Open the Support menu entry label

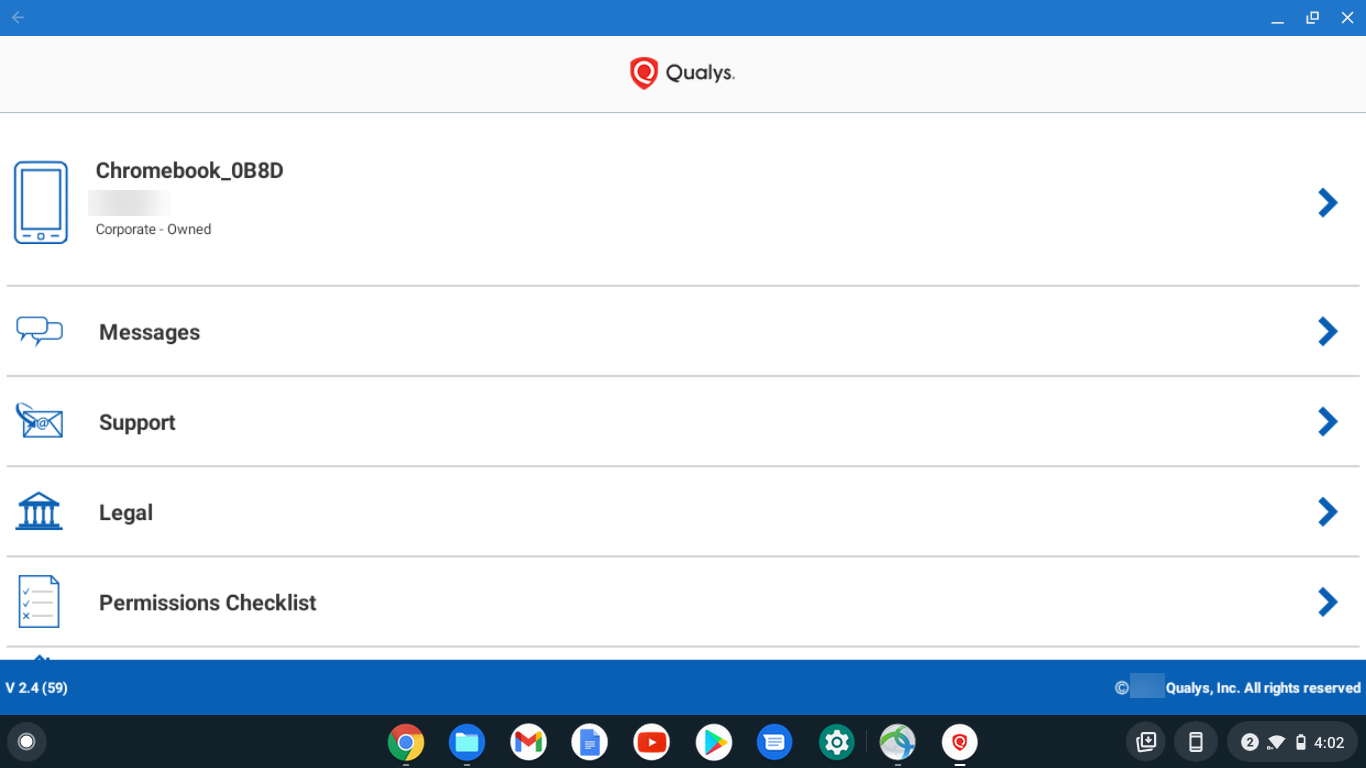point(137,423)
